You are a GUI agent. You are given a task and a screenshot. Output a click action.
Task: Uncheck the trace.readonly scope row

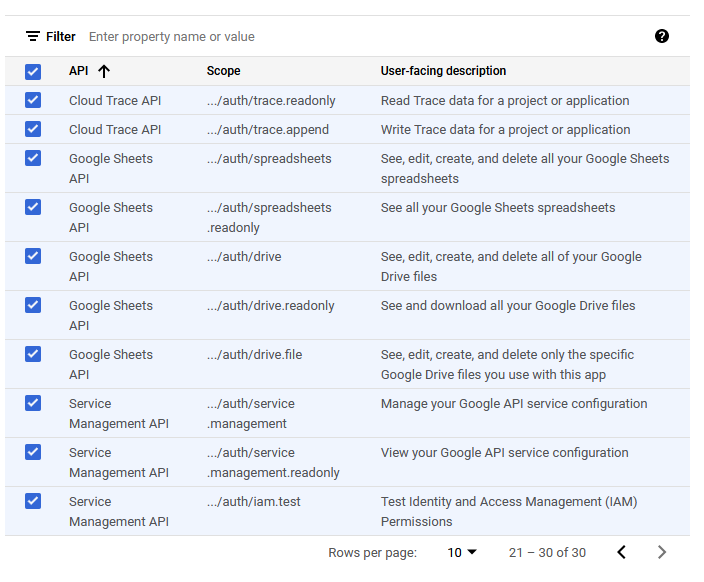pyautogui.click(x=33, y=100)
